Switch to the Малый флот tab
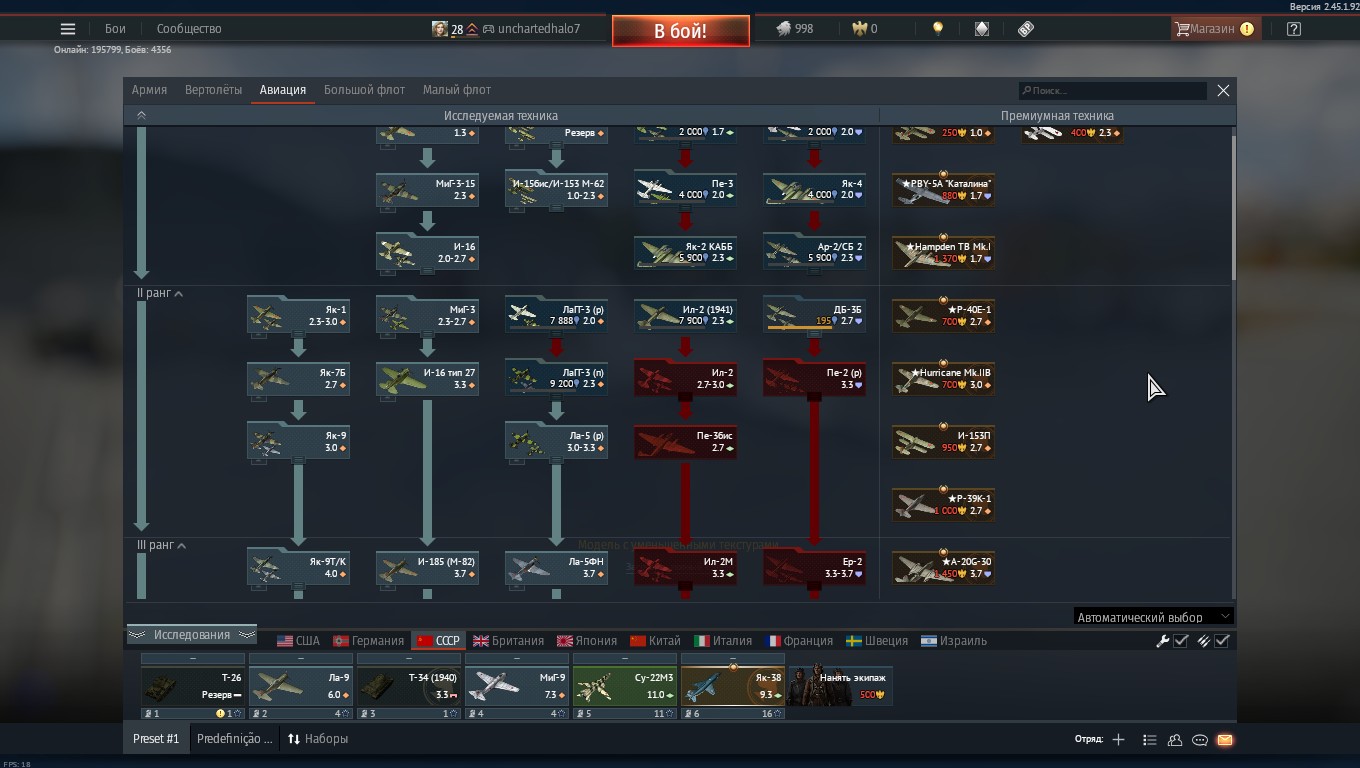The height and width of the screenshot is (768, 1360). pos(456,90)
